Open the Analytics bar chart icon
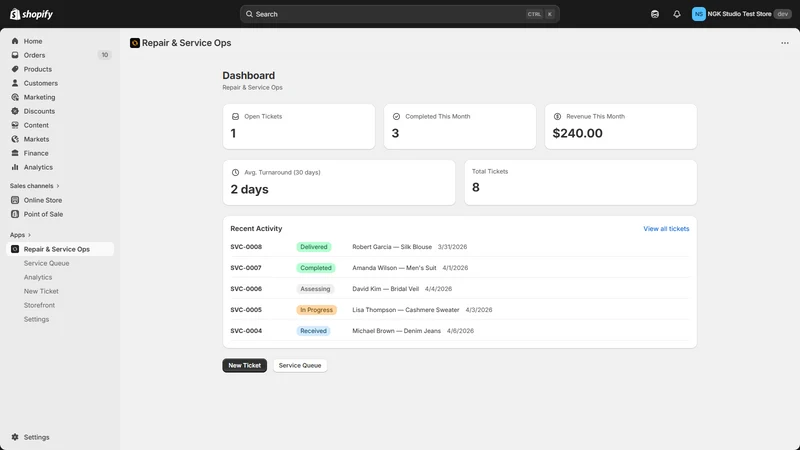The height and width of the screenshot is (450, 800). click(15, 167)
